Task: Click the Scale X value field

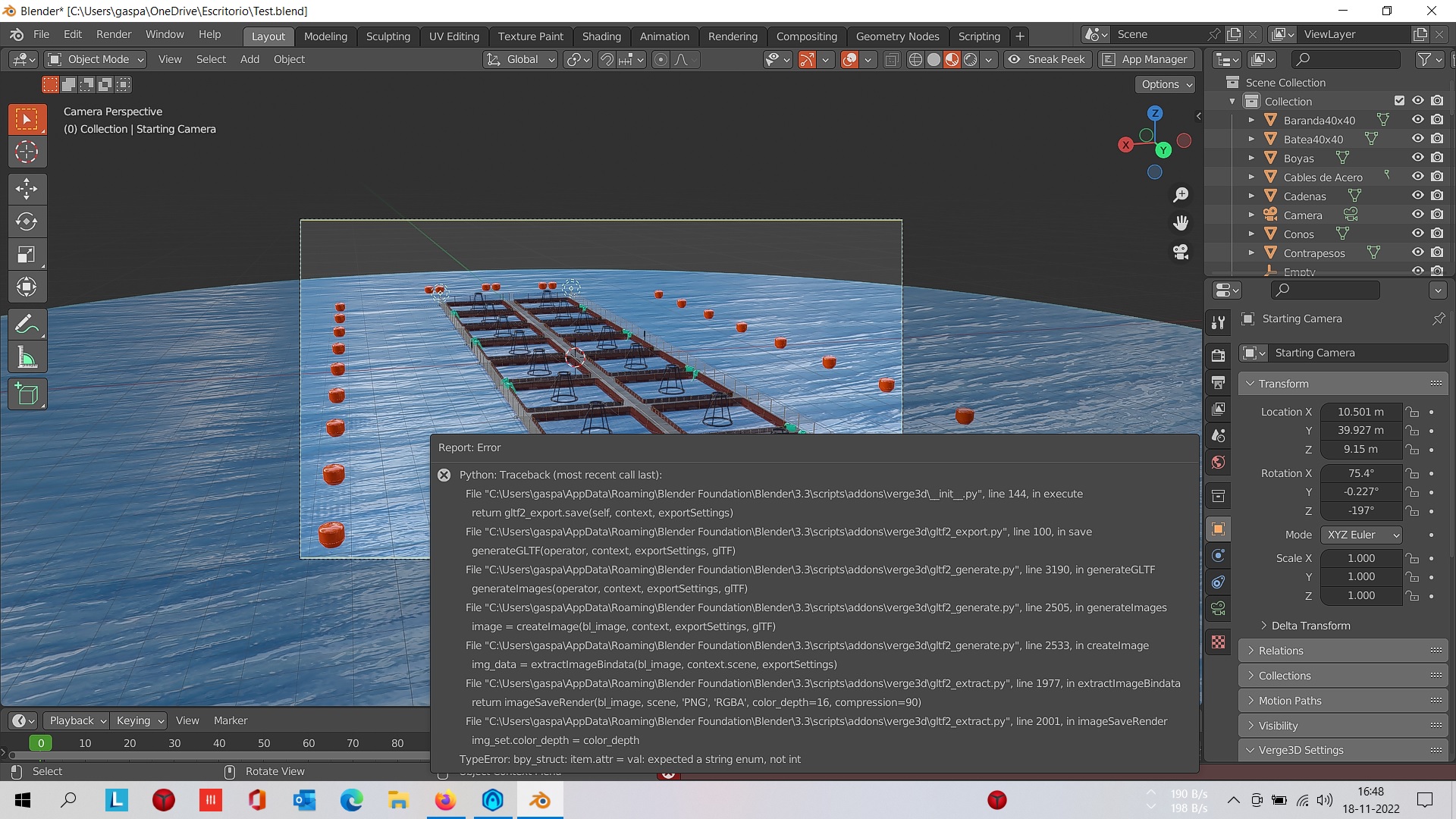Action: pyautogui.click(x=1360, y=558)
